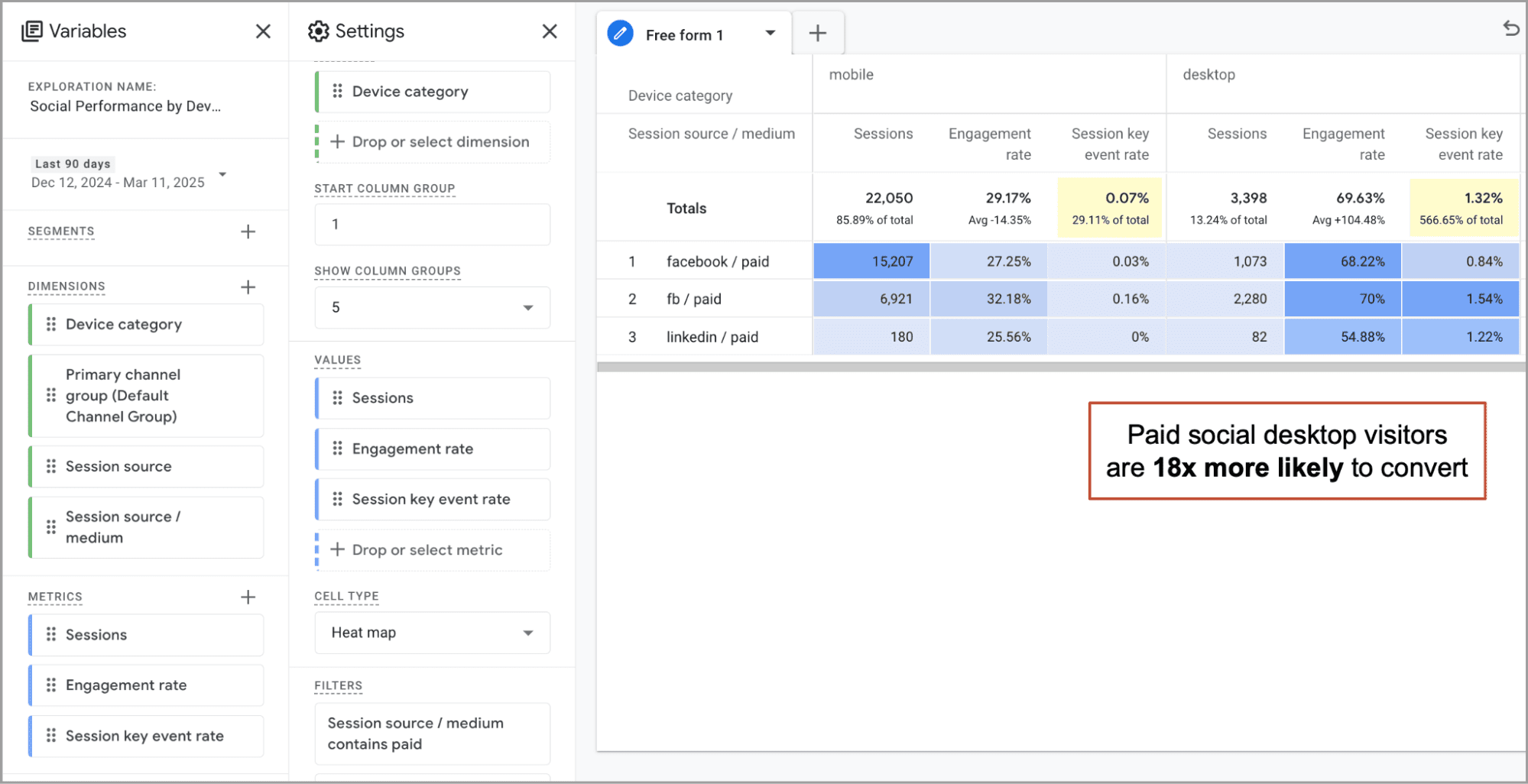Grab handle of Engagement rate in Values section

click(x=338, y=449)
